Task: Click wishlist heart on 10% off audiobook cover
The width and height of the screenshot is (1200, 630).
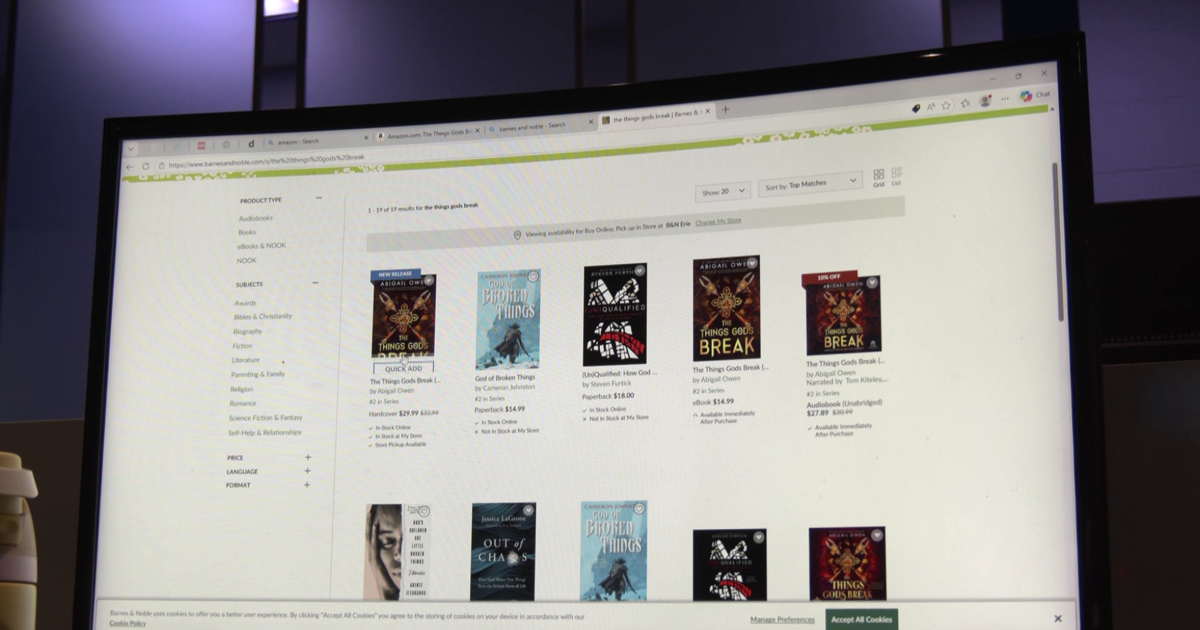Action: (x=871, y=284)
